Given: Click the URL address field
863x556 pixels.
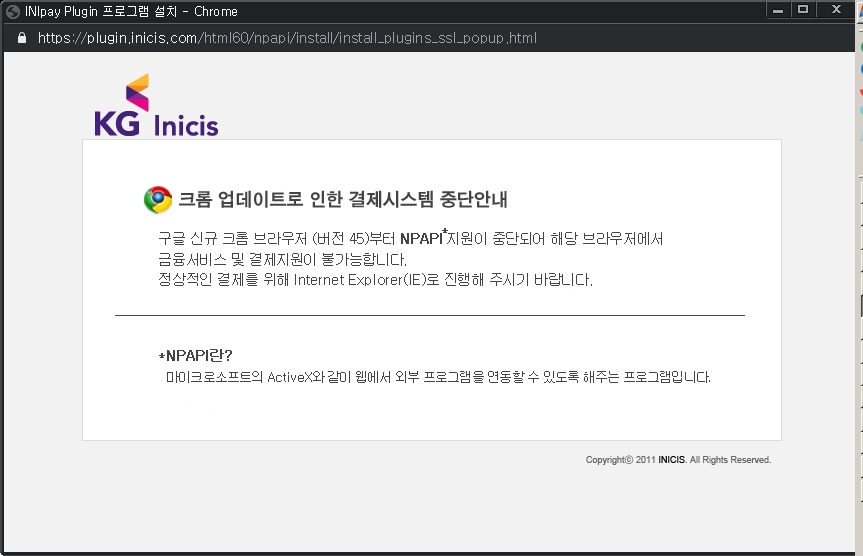Looking at the screenshot, I should [x=287, y=38].
